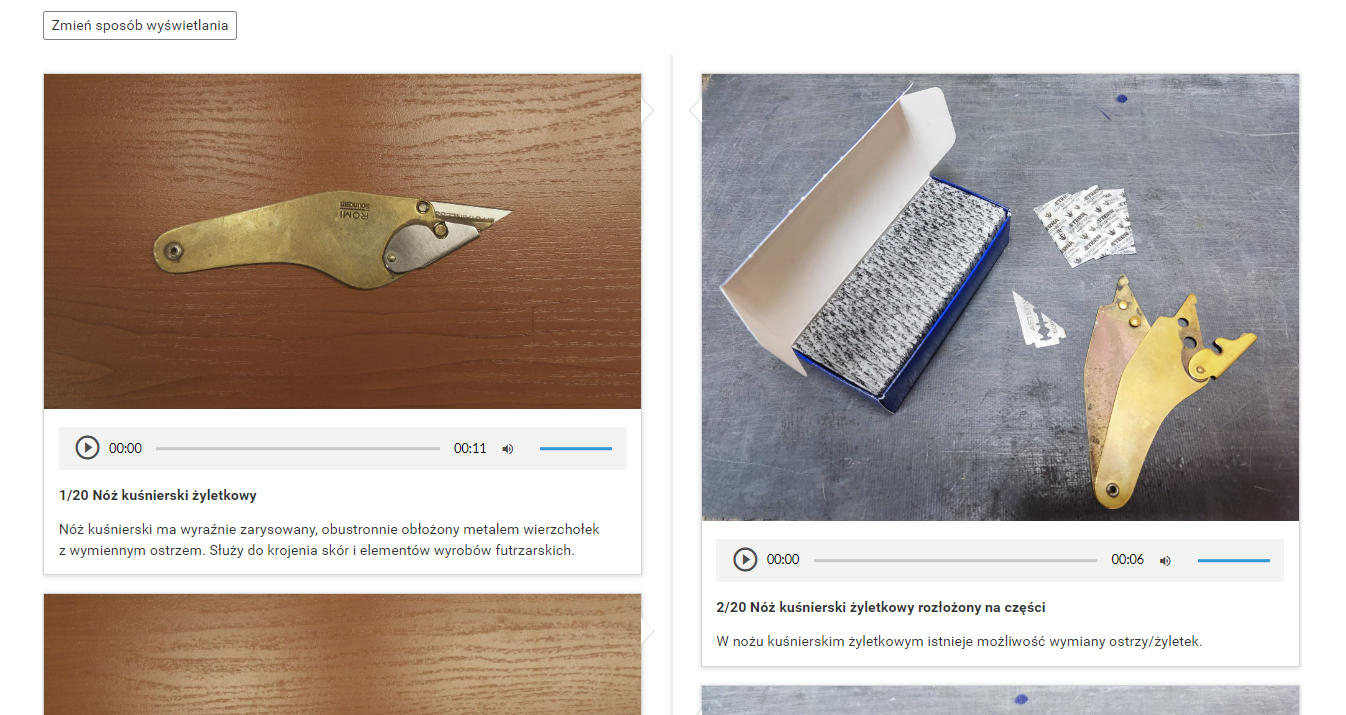Click the Zmień sposób wyświetlania button
1346x715 pixels.
(140, 26)
